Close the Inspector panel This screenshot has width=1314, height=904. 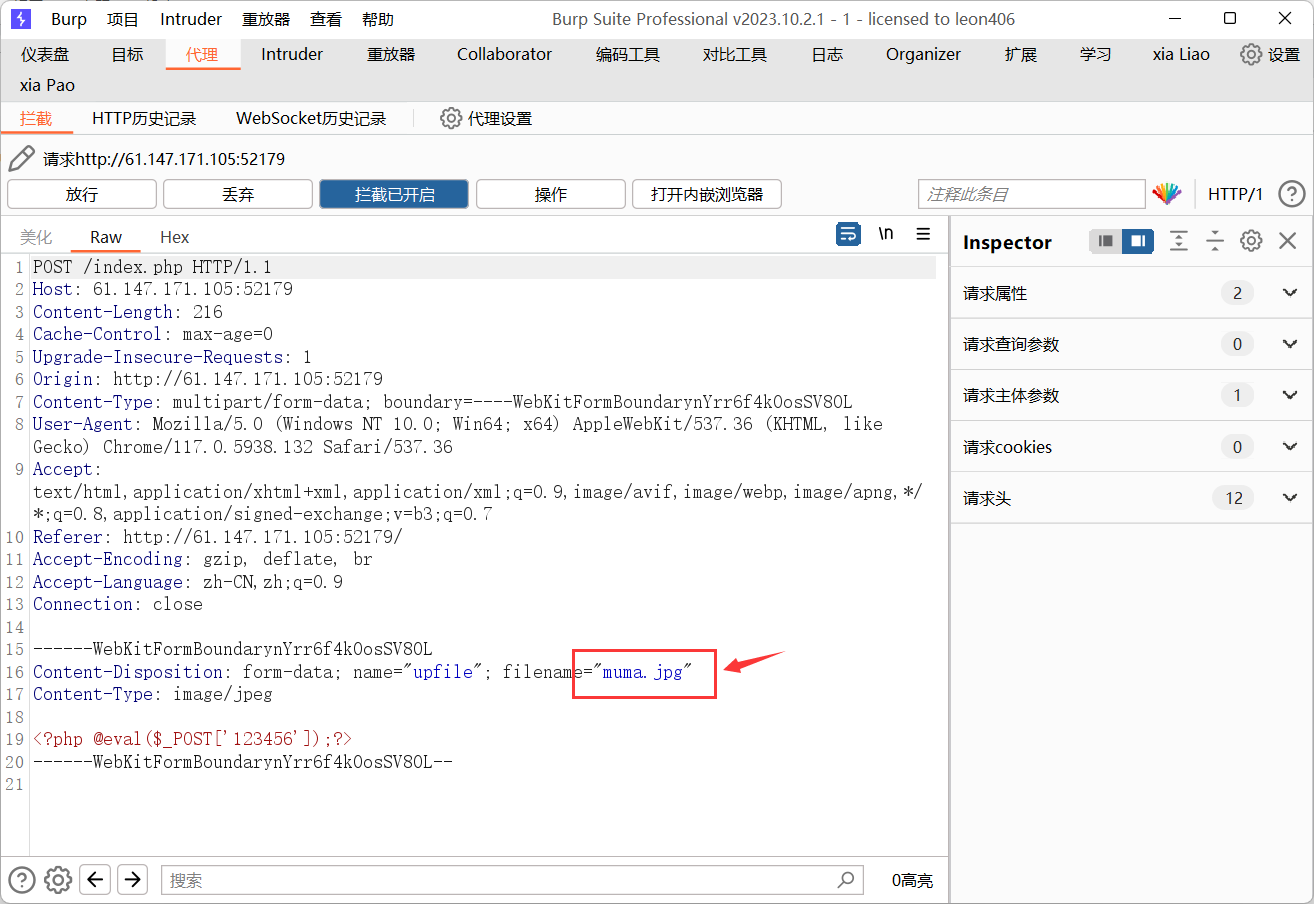click(1288, 241)
